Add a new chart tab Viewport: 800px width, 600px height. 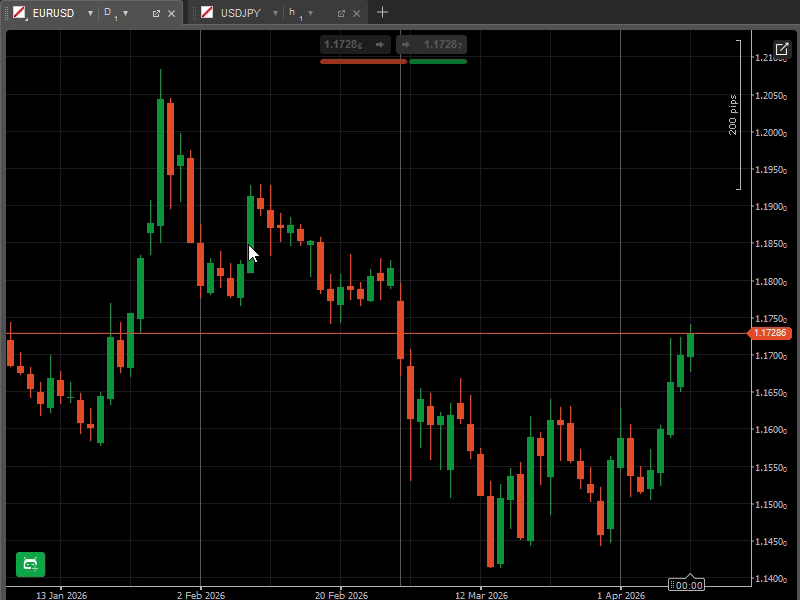382,13
